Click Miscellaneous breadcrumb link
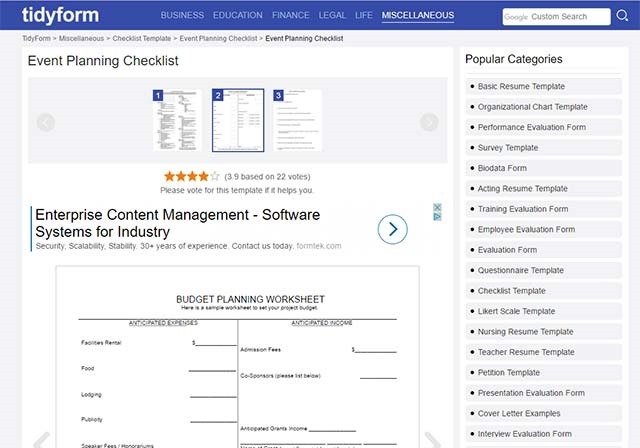 click(81, 38)
